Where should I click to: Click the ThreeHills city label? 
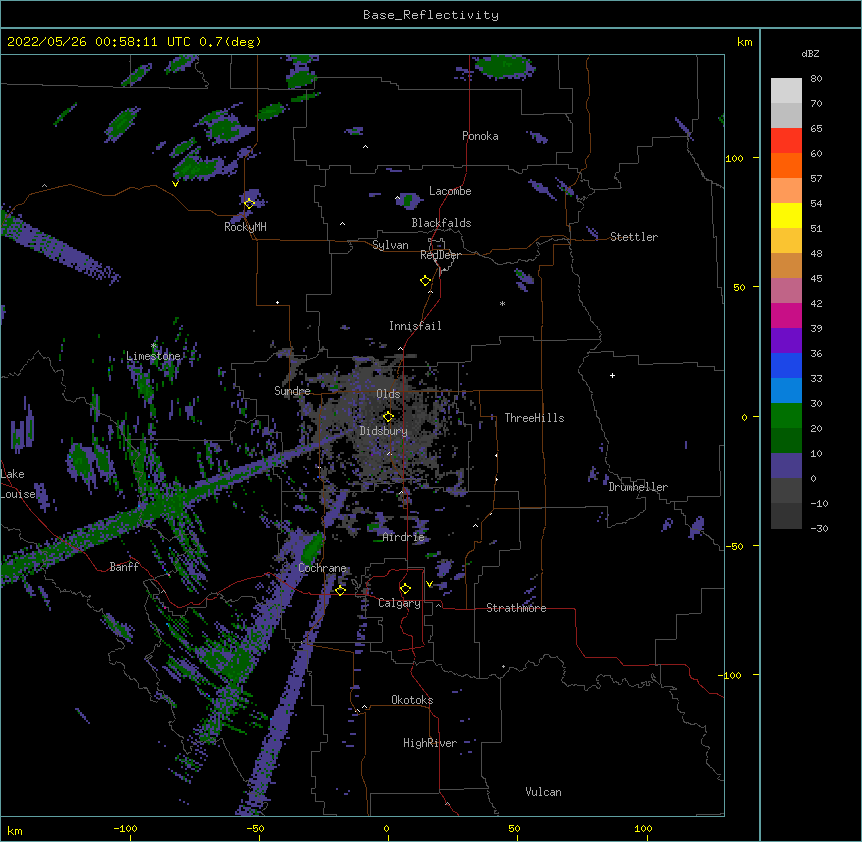(x=534, y=418)
